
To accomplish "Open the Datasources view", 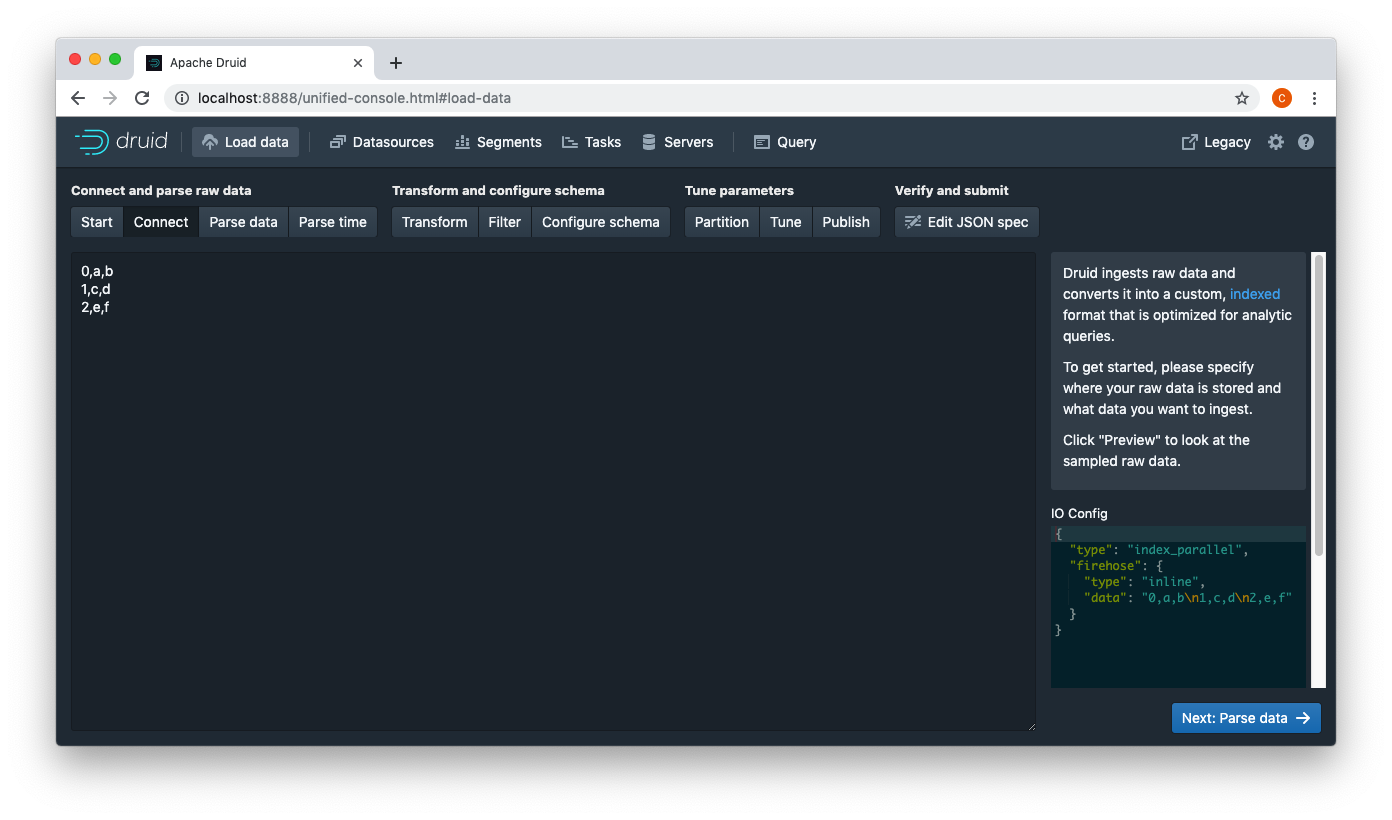I will tap(382, 142).
